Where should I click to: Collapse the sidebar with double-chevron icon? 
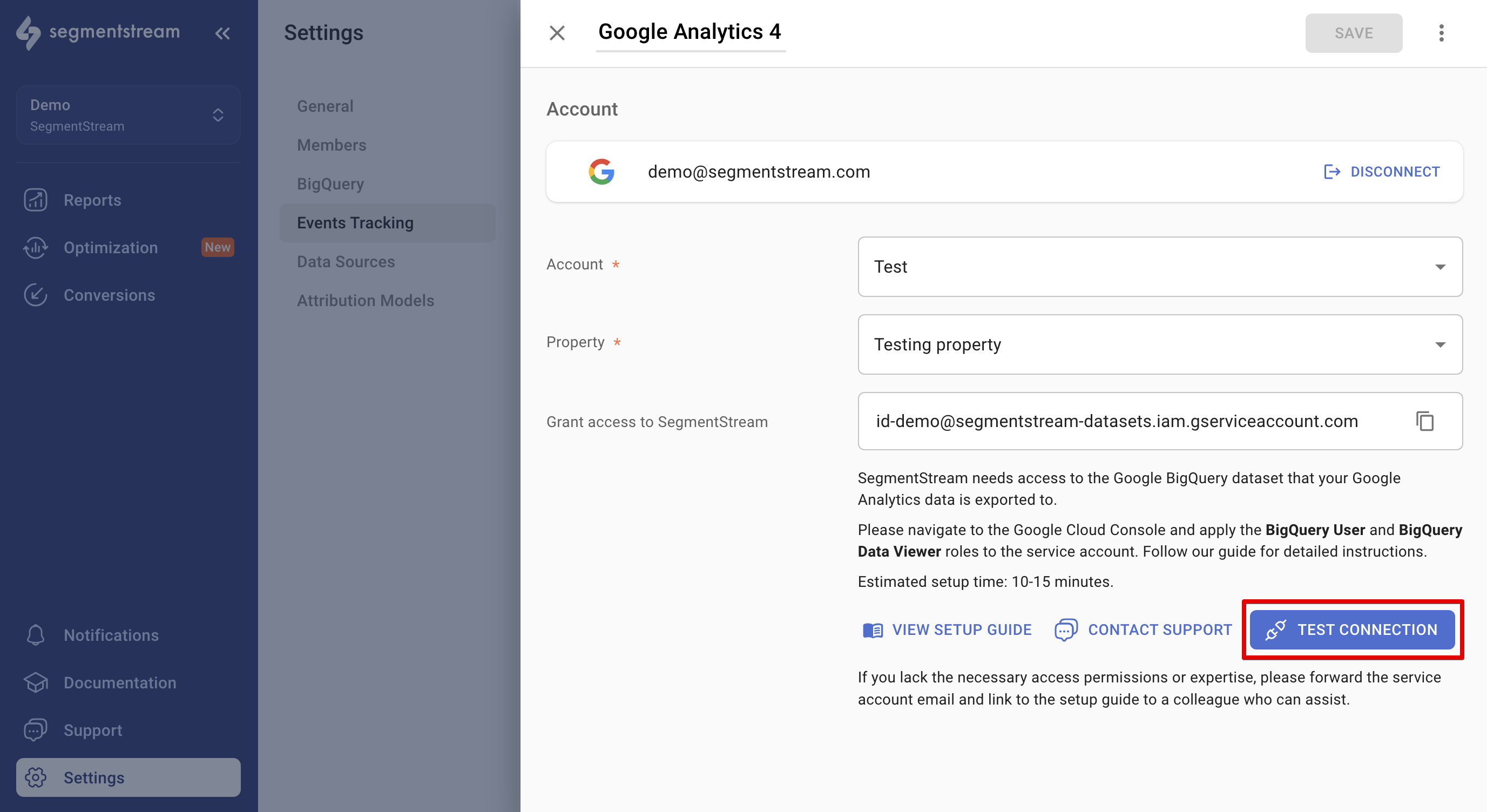coord(222,33)
